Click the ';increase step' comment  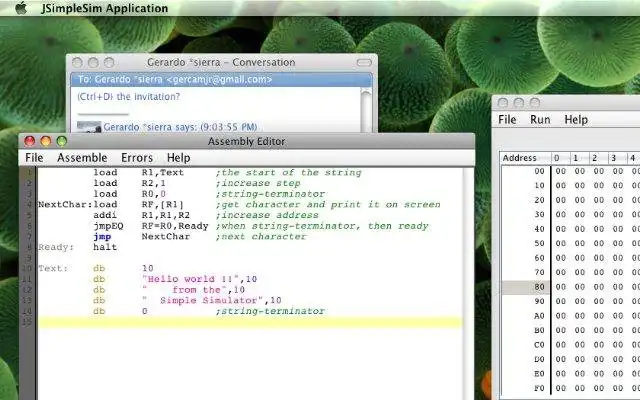(x=258, y=183)
